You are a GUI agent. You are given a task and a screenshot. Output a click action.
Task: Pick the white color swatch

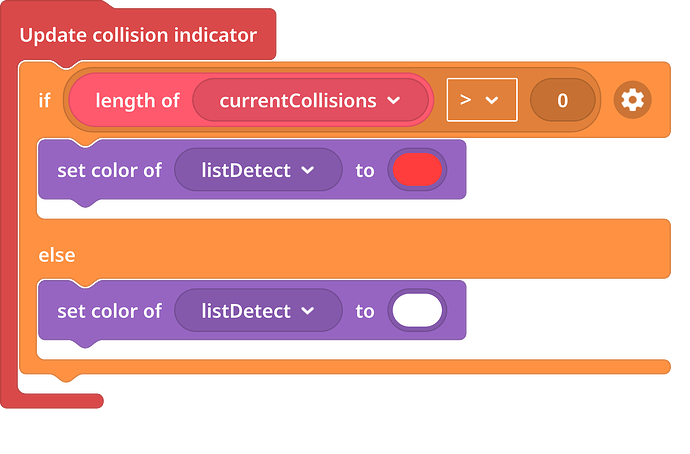point(417,311)
